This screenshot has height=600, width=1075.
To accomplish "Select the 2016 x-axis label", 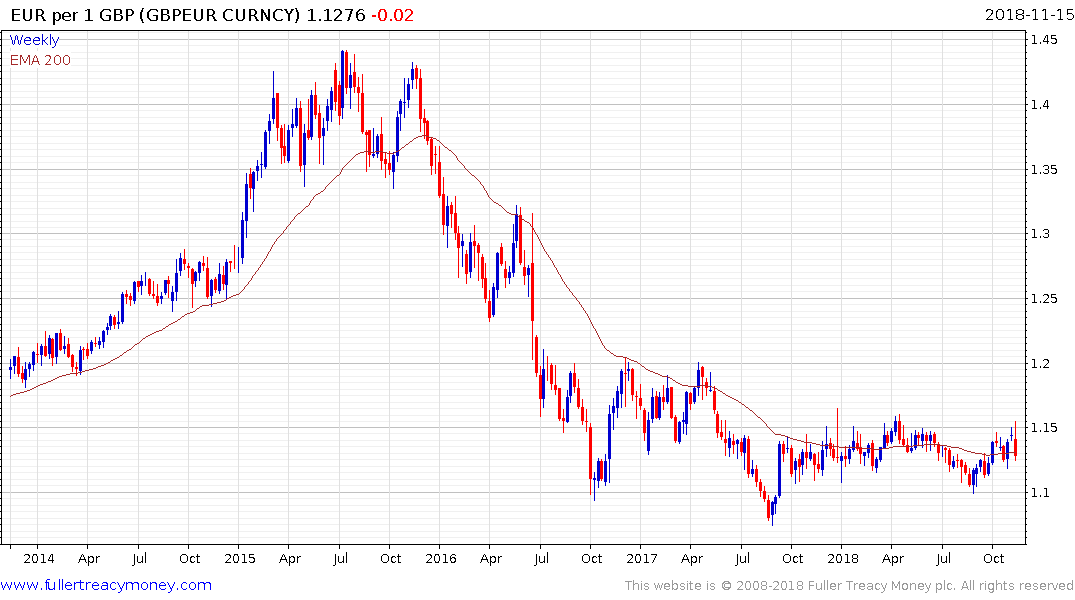I will [440, 558].
